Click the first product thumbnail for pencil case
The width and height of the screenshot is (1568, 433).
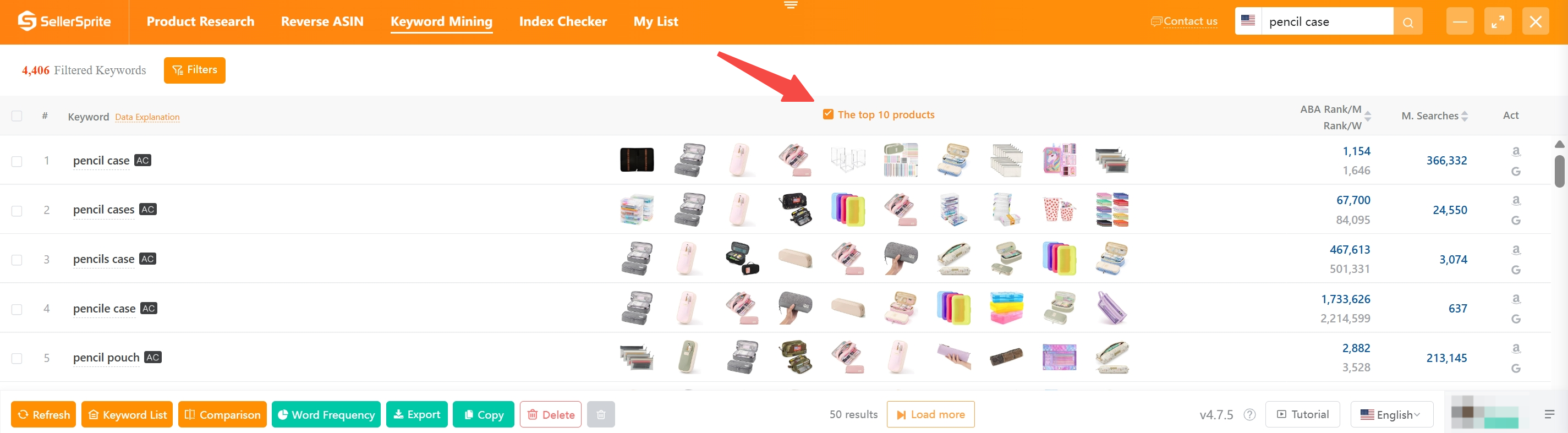click(637, 160)
